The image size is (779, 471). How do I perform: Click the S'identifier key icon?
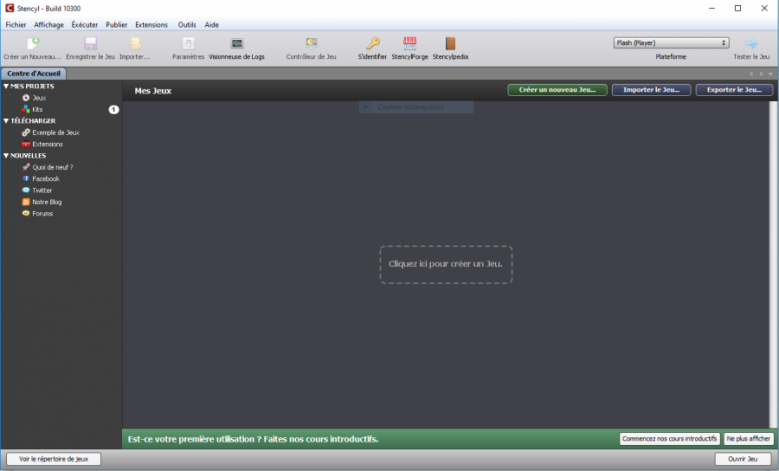(x=373, y=44)
